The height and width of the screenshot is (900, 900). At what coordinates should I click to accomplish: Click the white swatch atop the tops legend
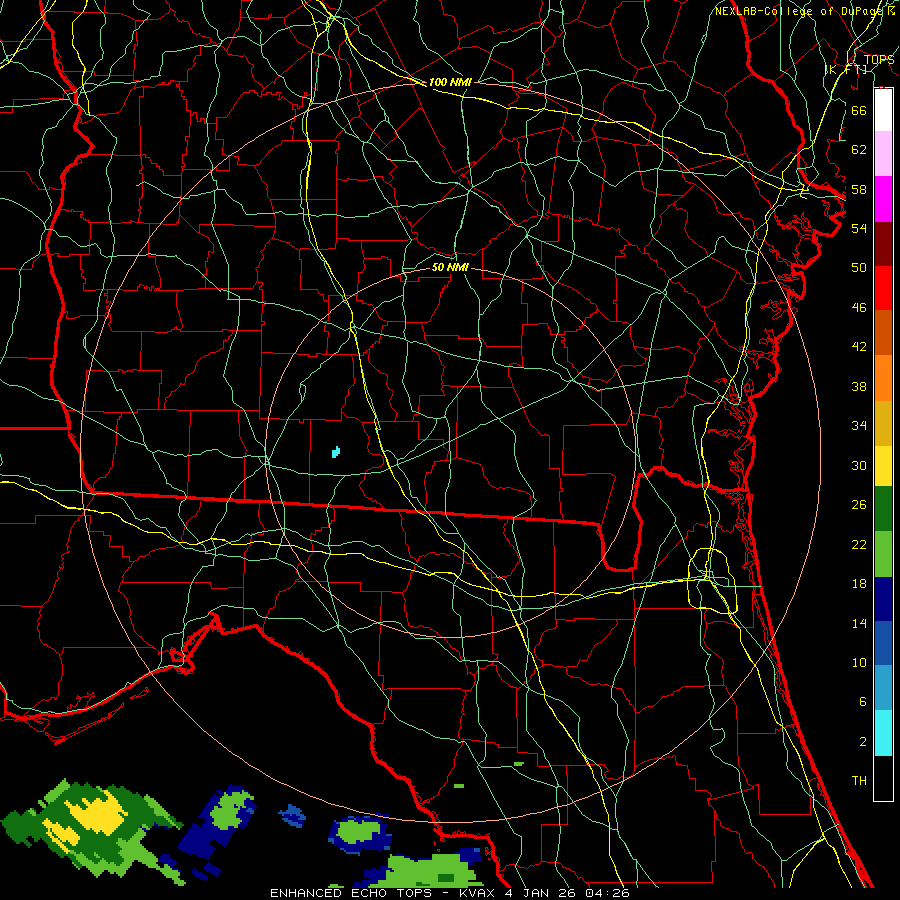pos(883,110)
